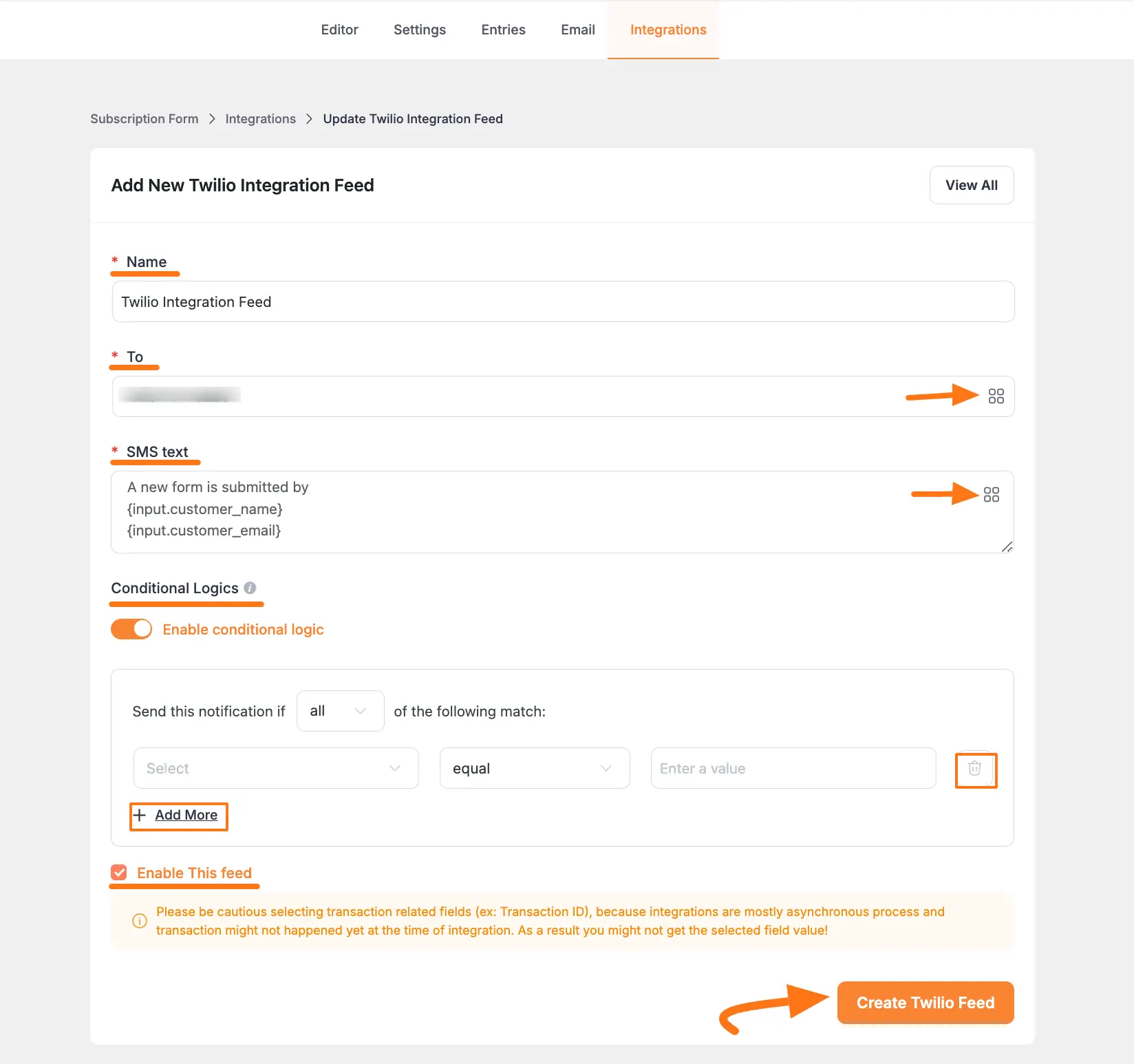
Task: Click the View All button
Action: [x=971, y=185]
